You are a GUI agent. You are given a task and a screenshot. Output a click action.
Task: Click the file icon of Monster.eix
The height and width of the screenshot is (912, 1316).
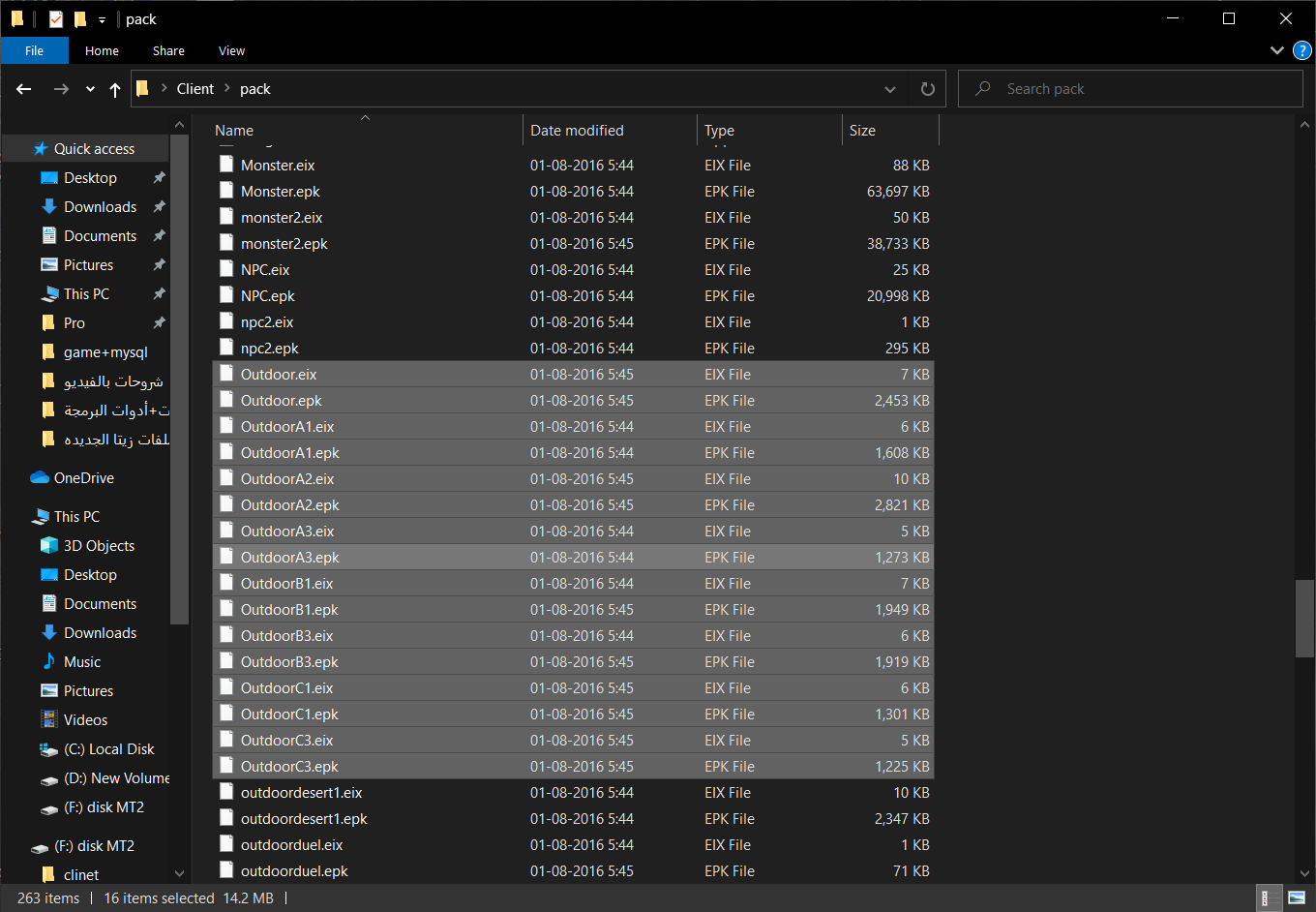226,165
